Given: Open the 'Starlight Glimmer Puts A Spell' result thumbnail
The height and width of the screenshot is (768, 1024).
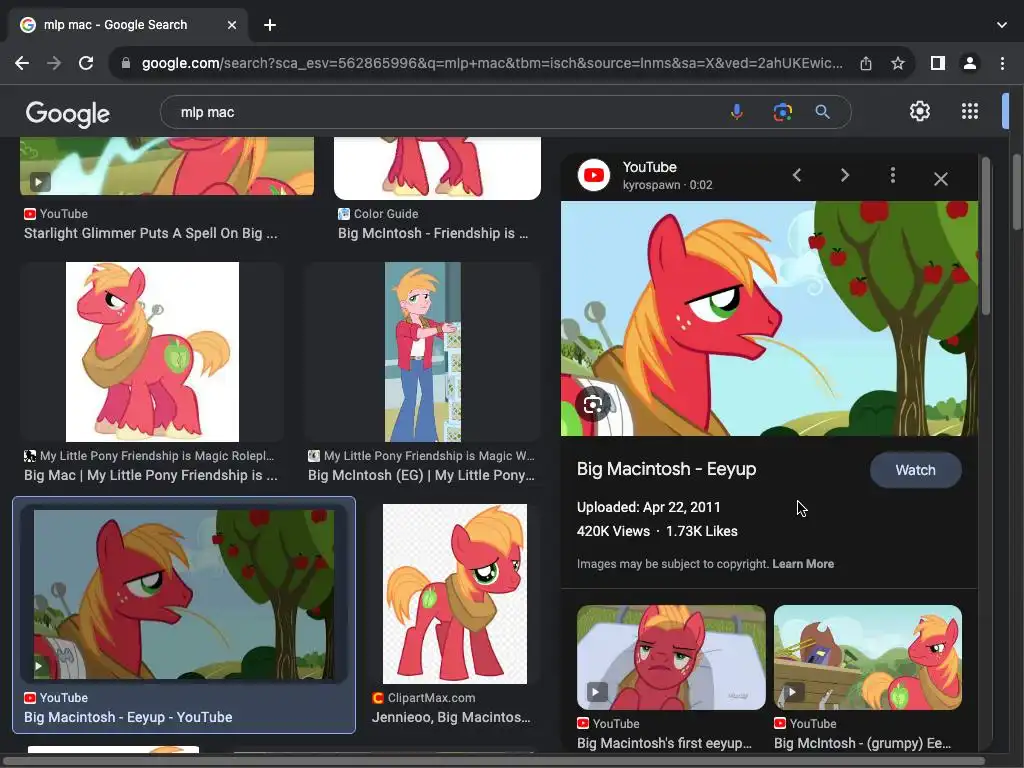Looking at the screenshot, I should point(167,166).
